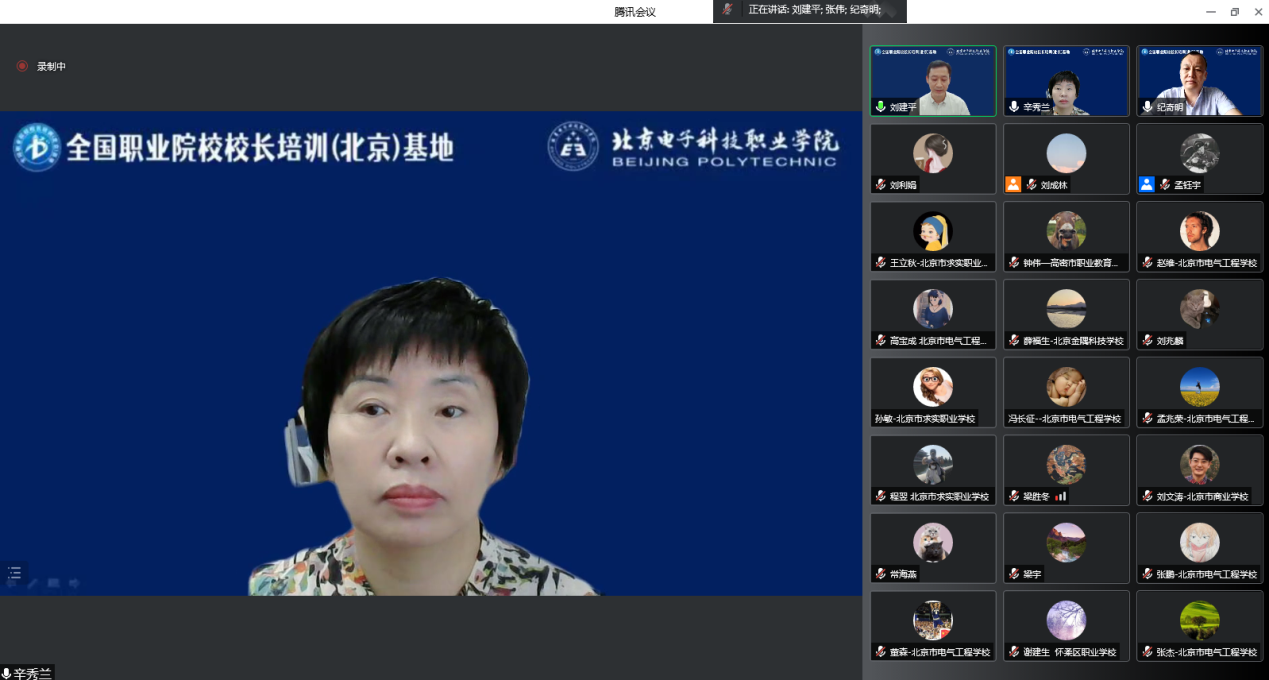The width and height of the screenshot is (1269, 680).
Task: Click the muted mic icon for 刘文涛
Action: (1147, 496)
